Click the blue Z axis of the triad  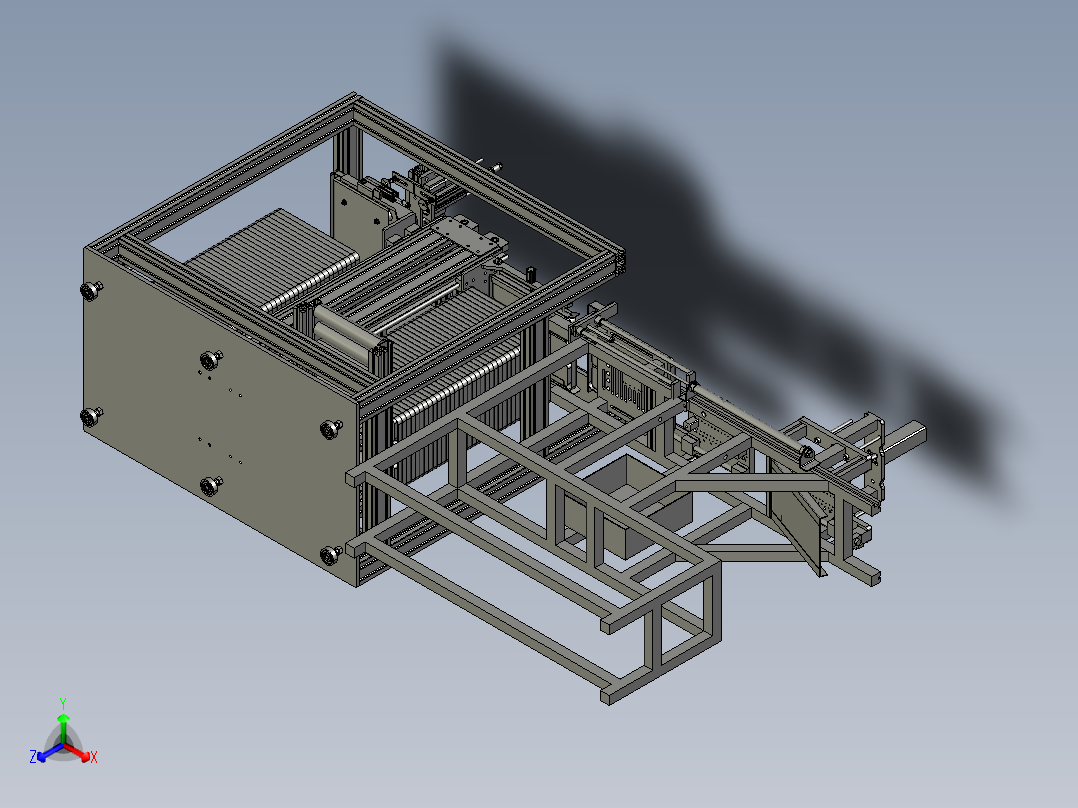click(x=46, y=753)
